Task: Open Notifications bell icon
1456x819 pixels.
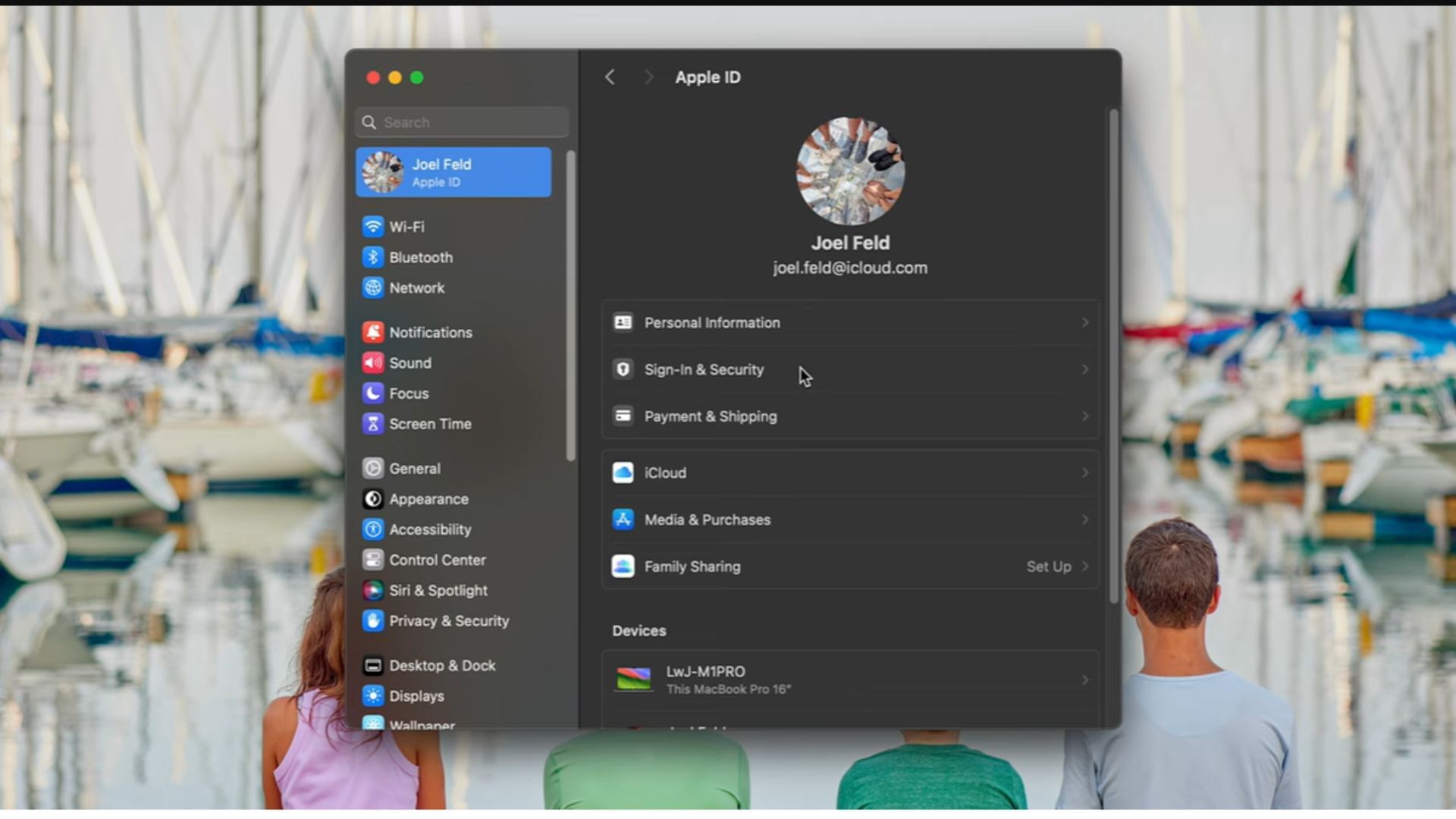Action: point(372,332)
